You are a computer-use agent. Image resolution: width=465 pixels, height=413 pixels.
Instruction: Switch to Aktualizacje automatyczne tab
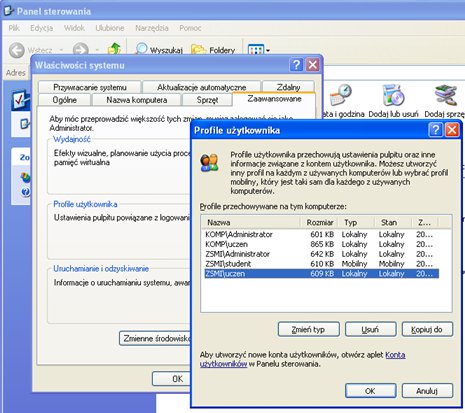(x=201, y=87)
